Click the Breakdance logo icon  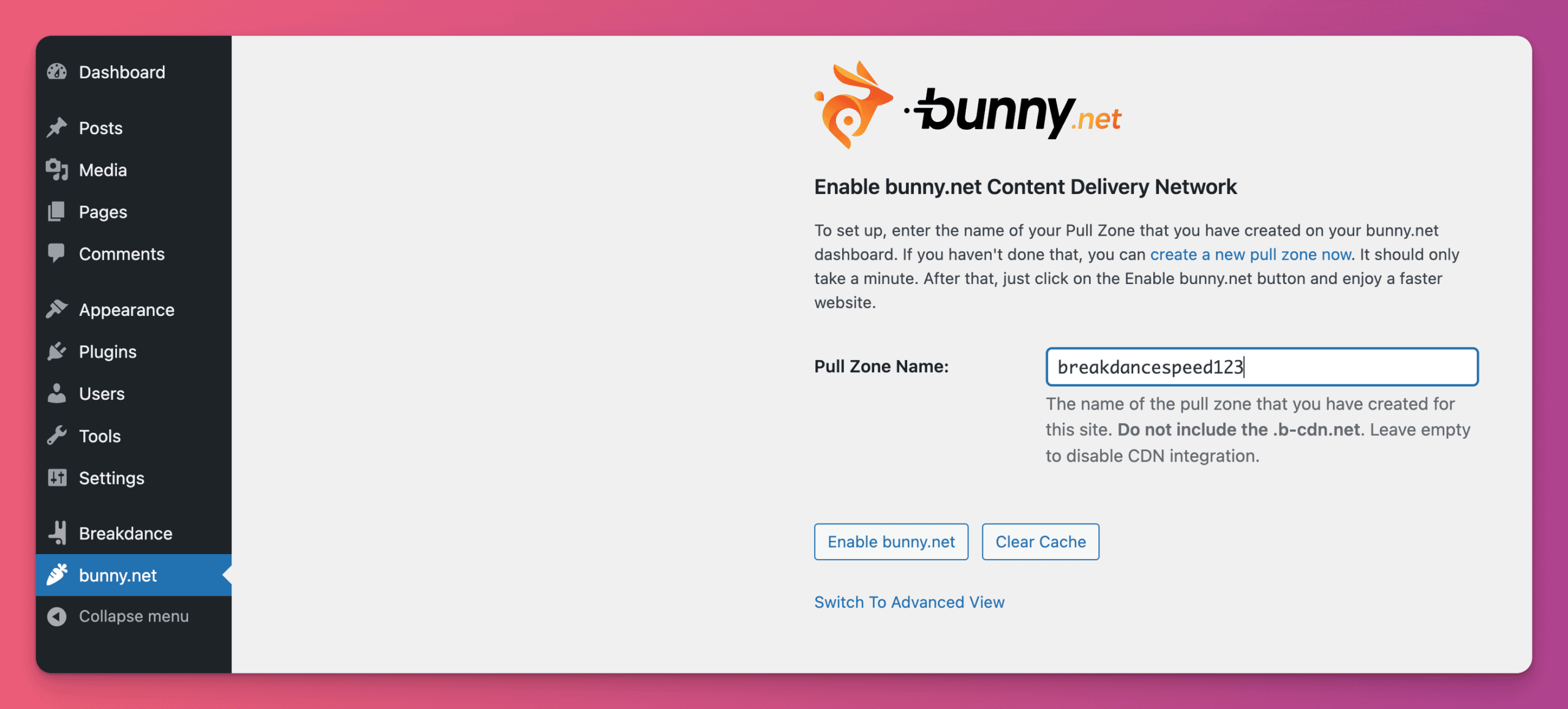(58, 533)
